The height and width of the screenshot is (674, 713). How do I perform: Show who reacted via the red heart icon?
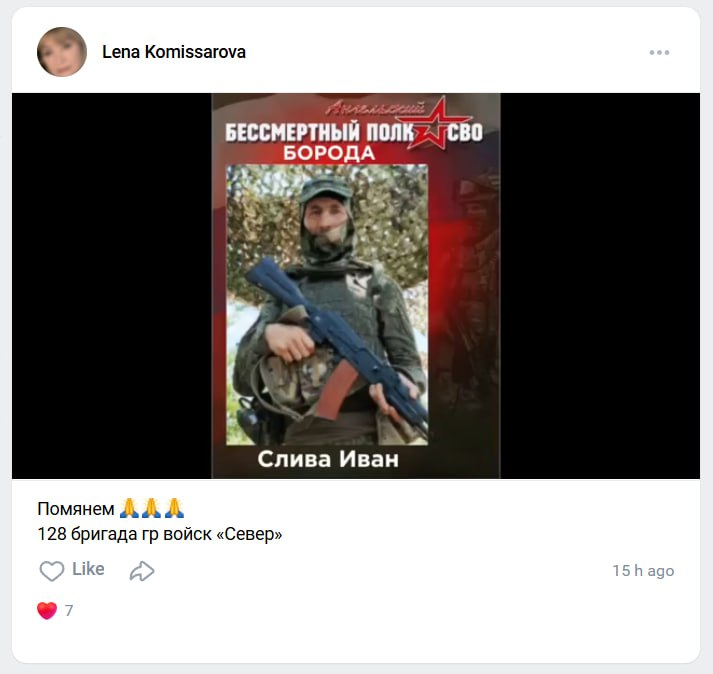pos(47,610)
